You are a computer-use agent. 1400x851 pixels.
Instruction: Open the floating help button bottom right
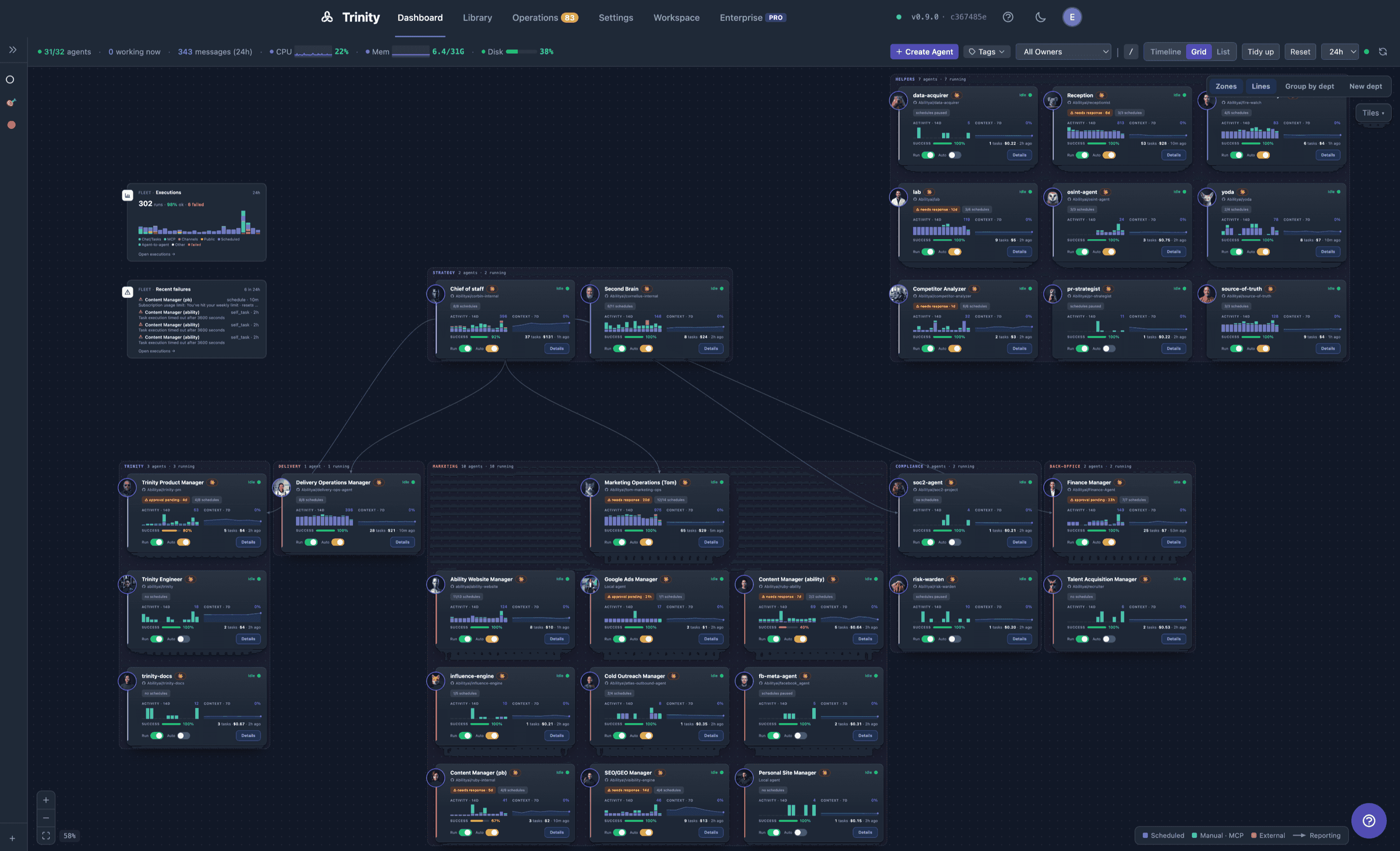pos(1369,820)
